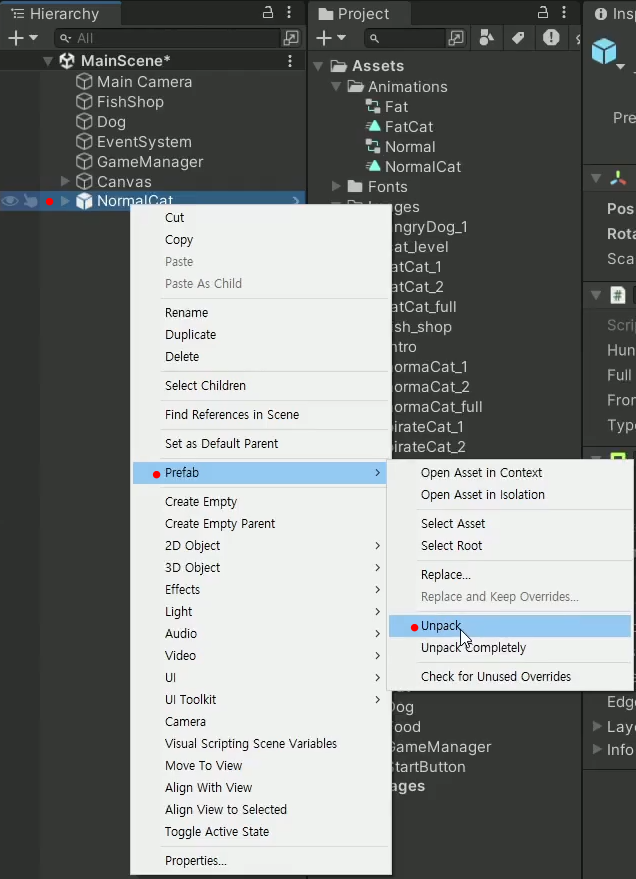Expand the Effects submenu
Screen dimensions: 636x879
tap(261, 590)
